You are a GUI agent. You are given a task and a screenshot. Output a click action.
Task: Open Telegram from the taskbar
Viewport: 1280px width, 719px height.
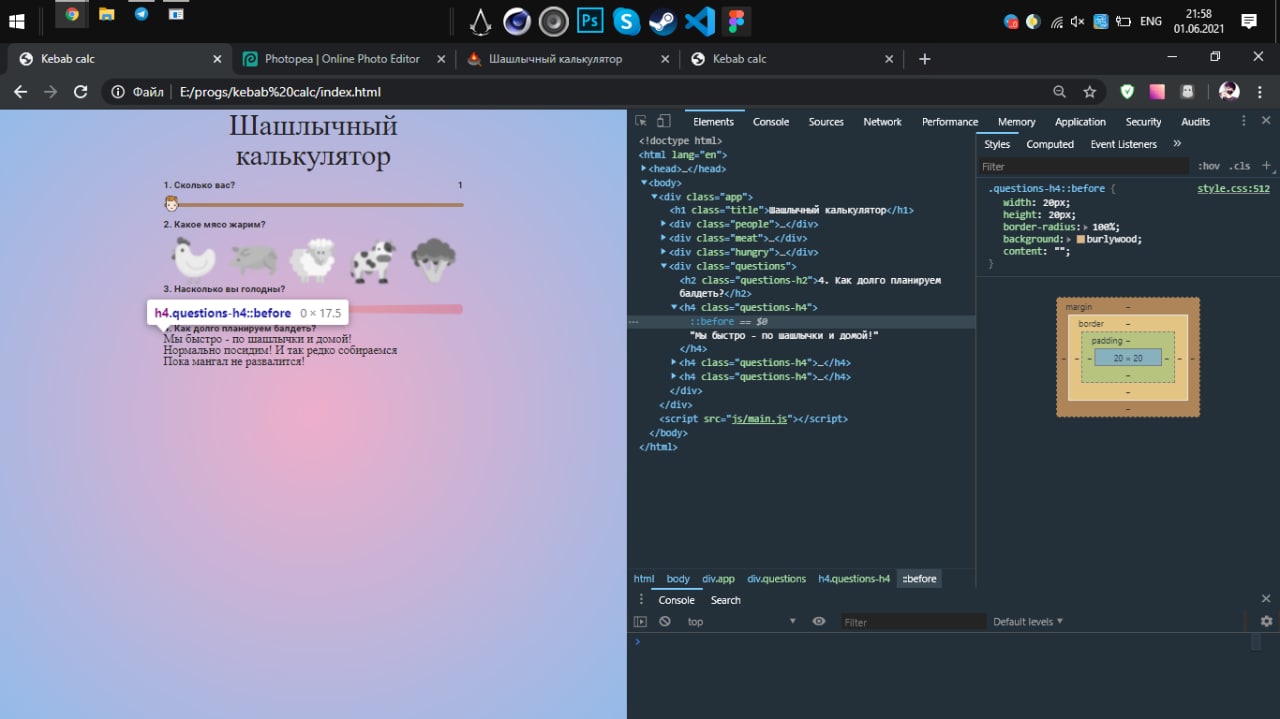141,14
